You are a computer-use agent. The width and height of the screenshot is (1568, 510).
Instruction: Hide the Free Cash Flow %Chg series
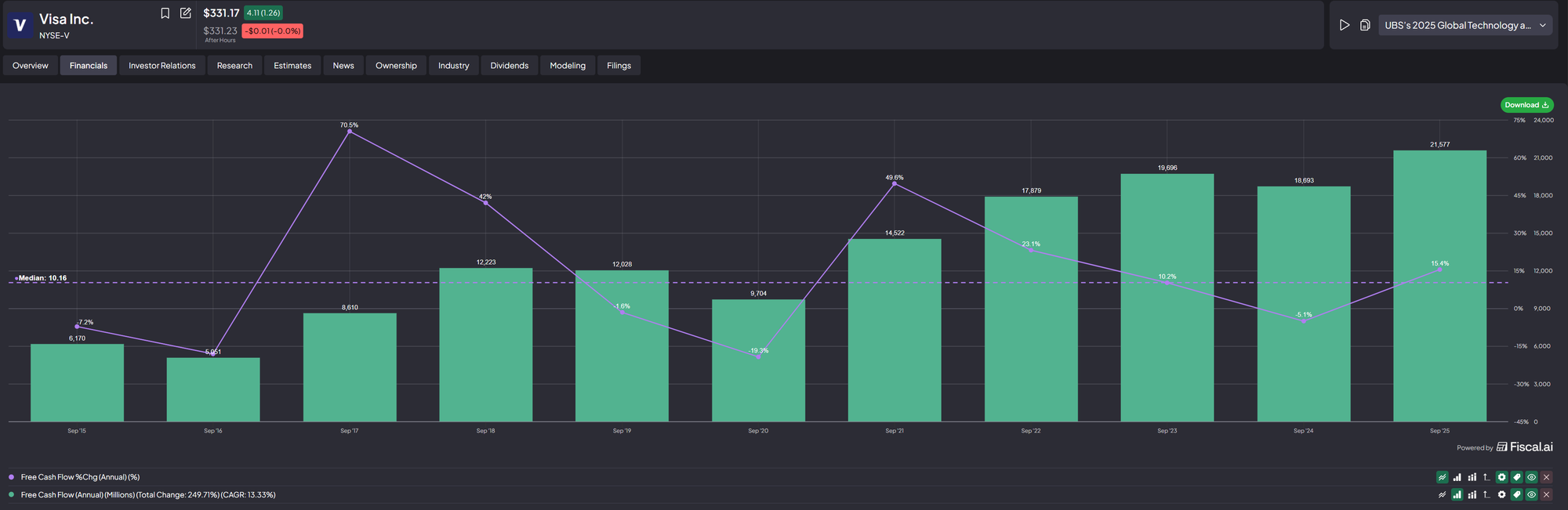[x=1531, y=477]
